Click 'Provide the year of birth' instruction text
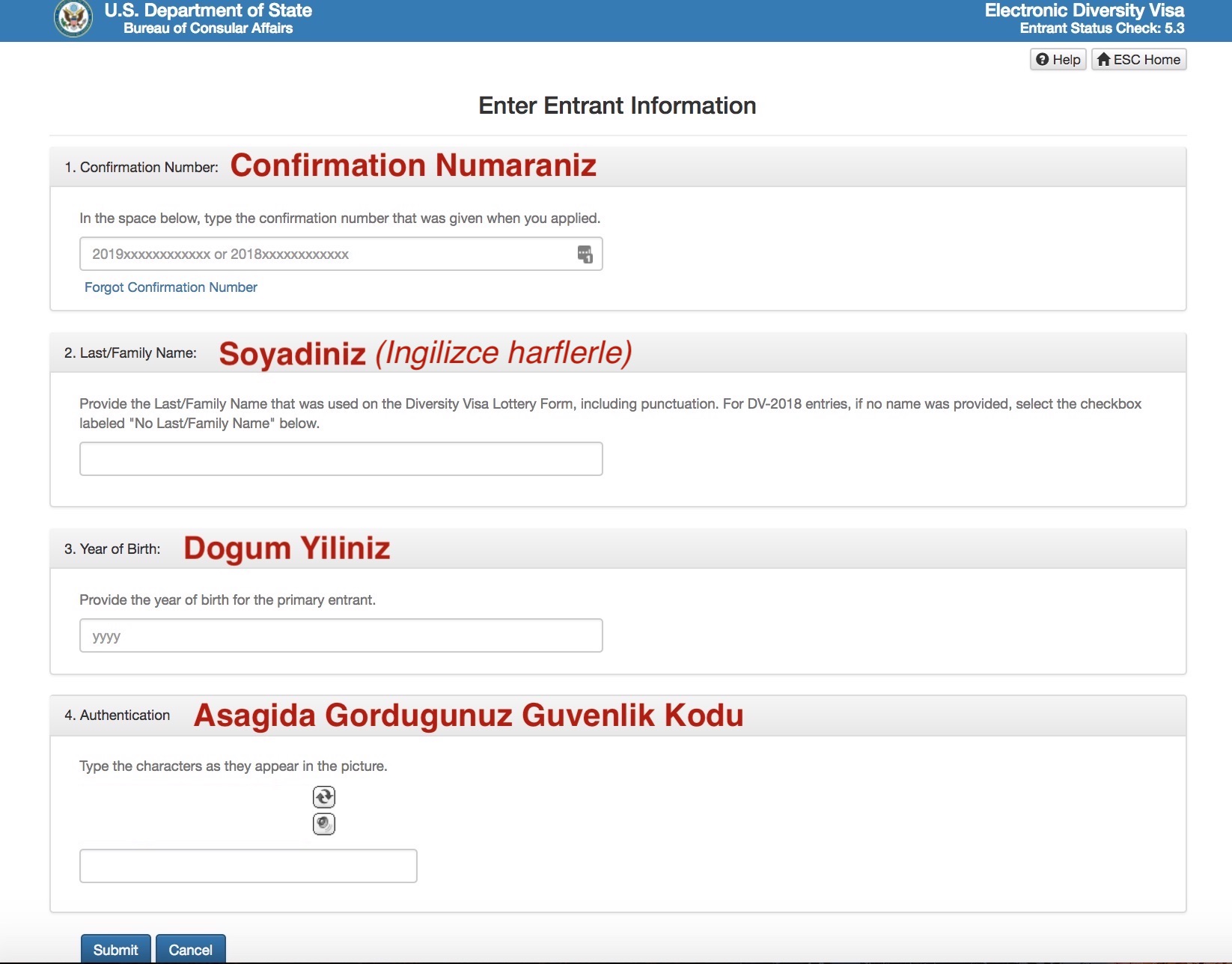 (x=228, y=600)
